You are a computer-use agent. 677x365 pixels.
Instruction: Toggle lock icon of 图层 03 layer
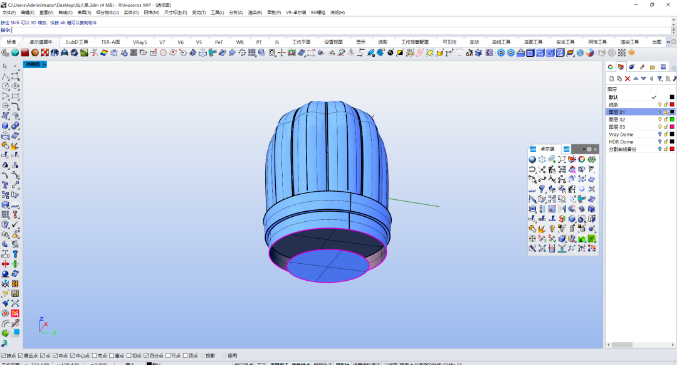tap(666, 127)
